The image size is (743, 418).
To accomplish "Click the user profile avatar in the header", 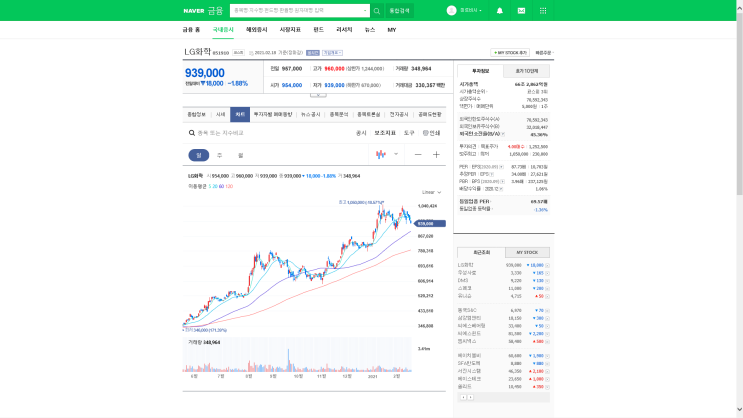I will click(x=451, y=10).
